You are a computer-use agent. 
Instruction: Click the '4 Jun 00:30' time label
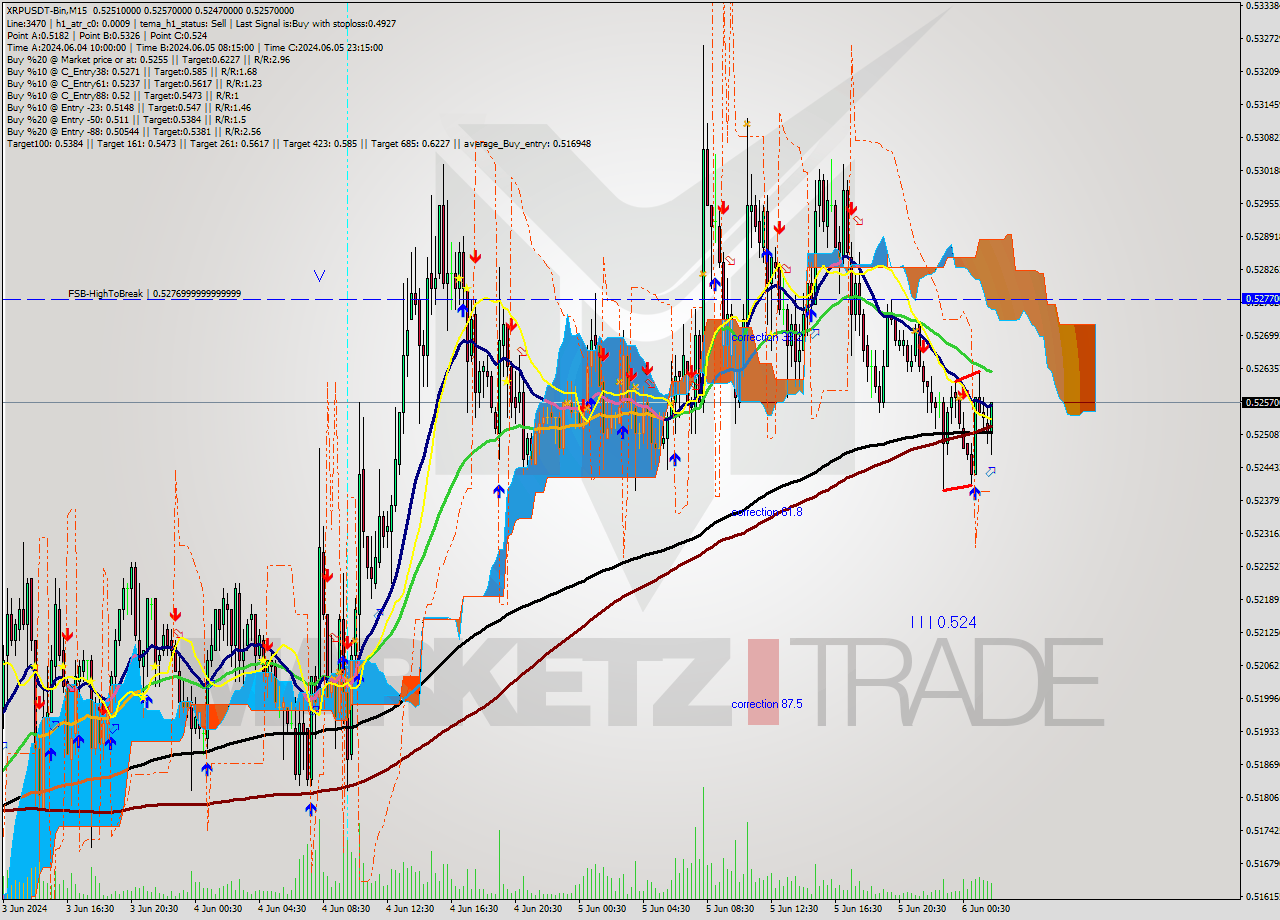pos(217,909)
